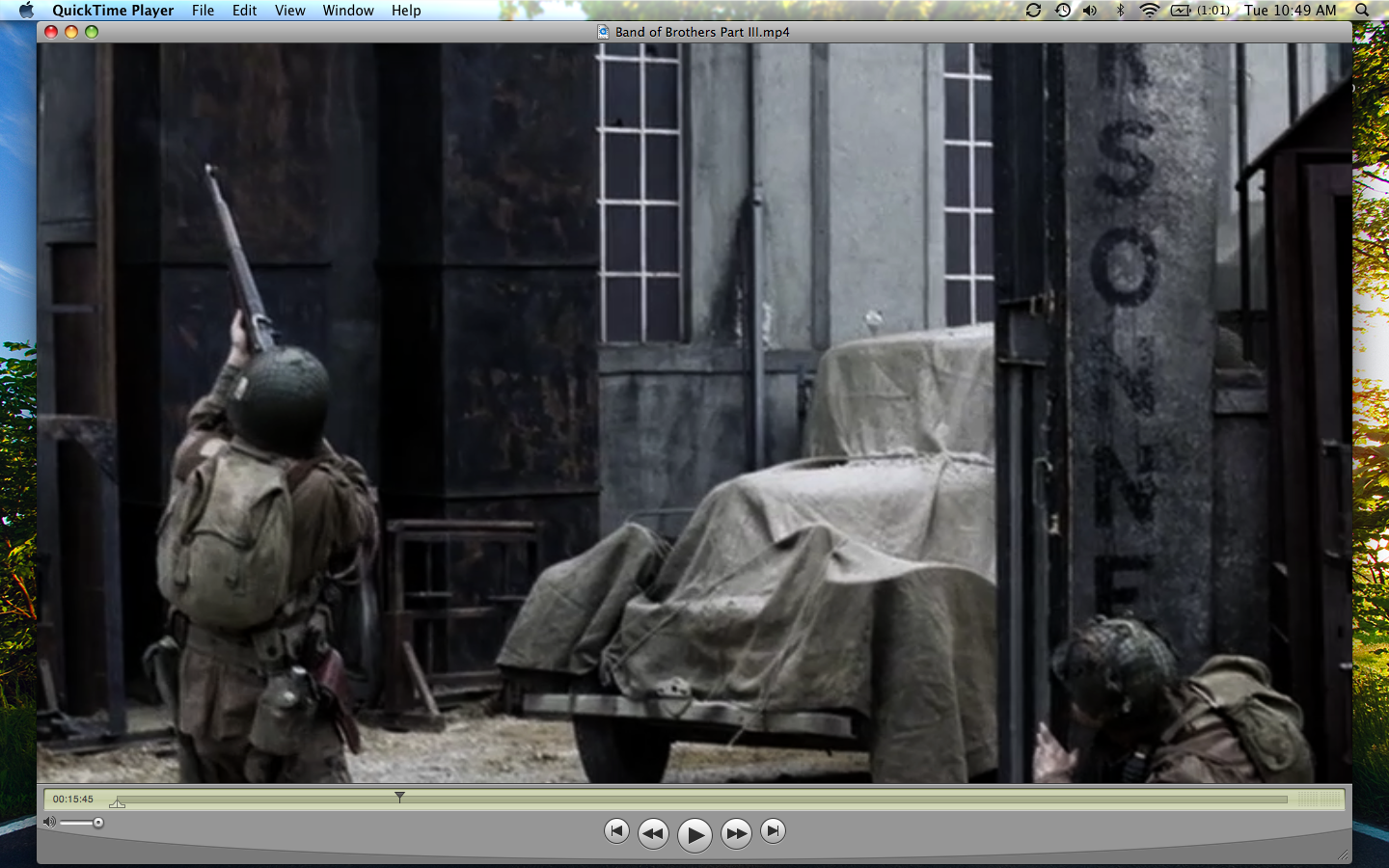Open Time Machine menu bar icon
The image size is (1389, 868).
(x=1062, y=10)
